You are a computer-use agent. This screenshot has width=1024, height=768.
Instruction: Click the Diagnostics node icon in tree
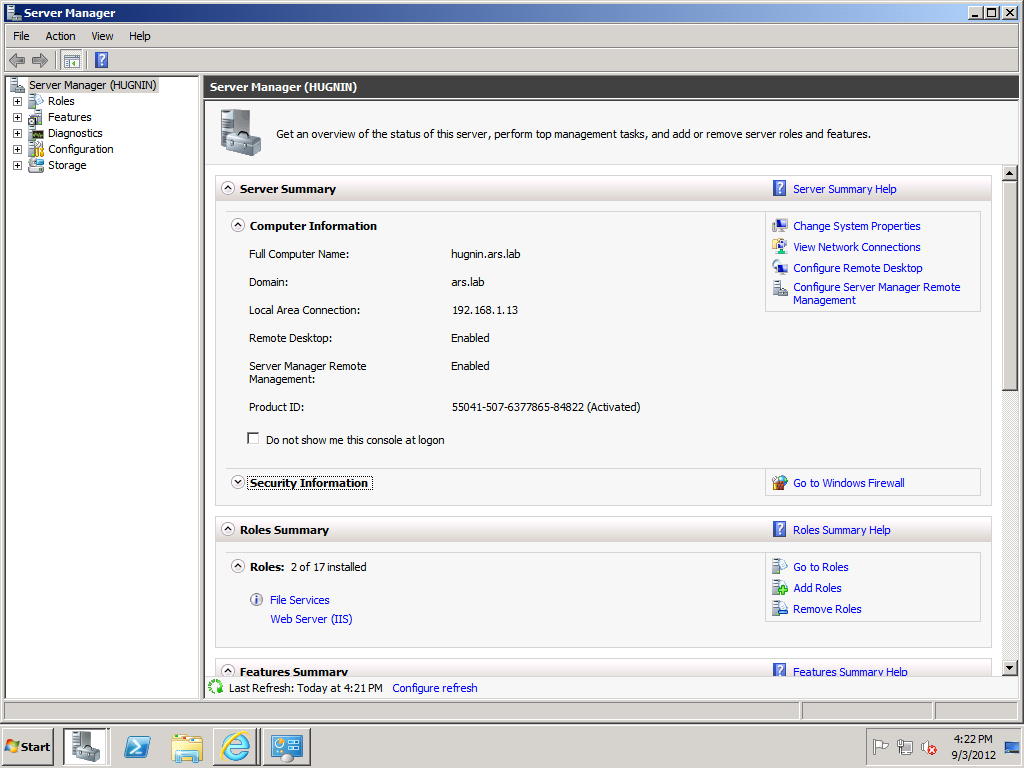coord(36,133)
